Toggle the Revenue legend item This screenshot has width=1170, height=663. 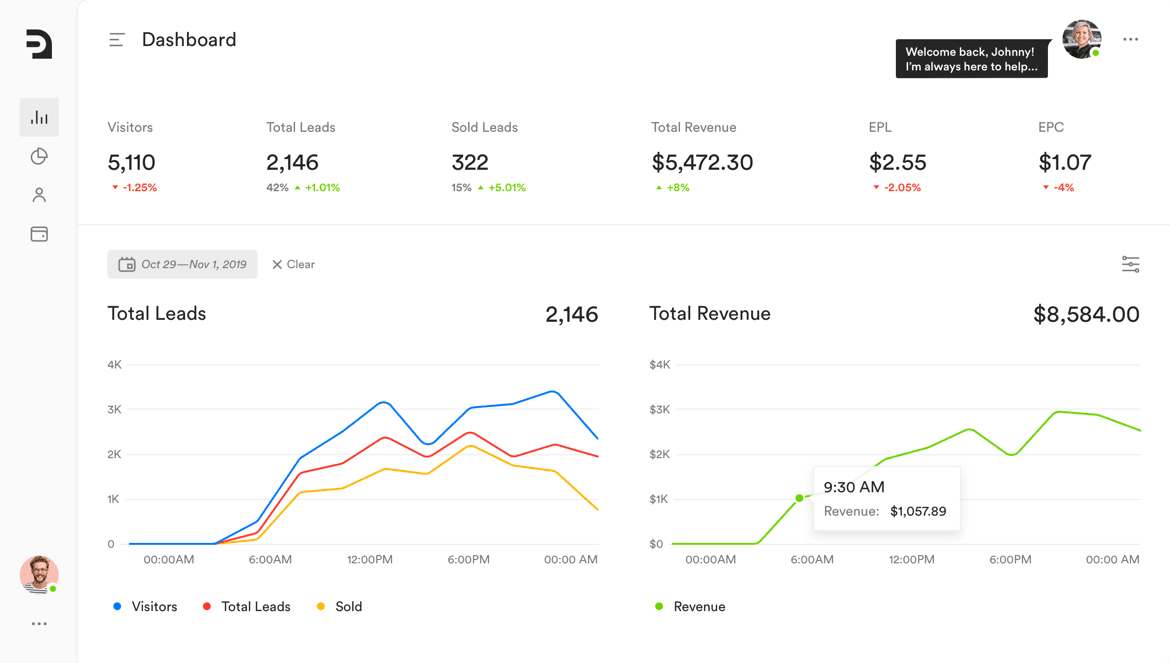(690, 607)
